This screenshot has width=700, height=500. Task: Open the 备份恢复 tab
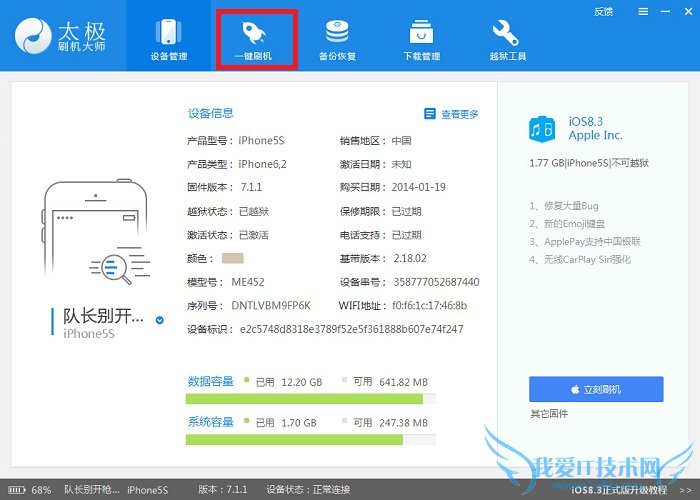point(337,39)
